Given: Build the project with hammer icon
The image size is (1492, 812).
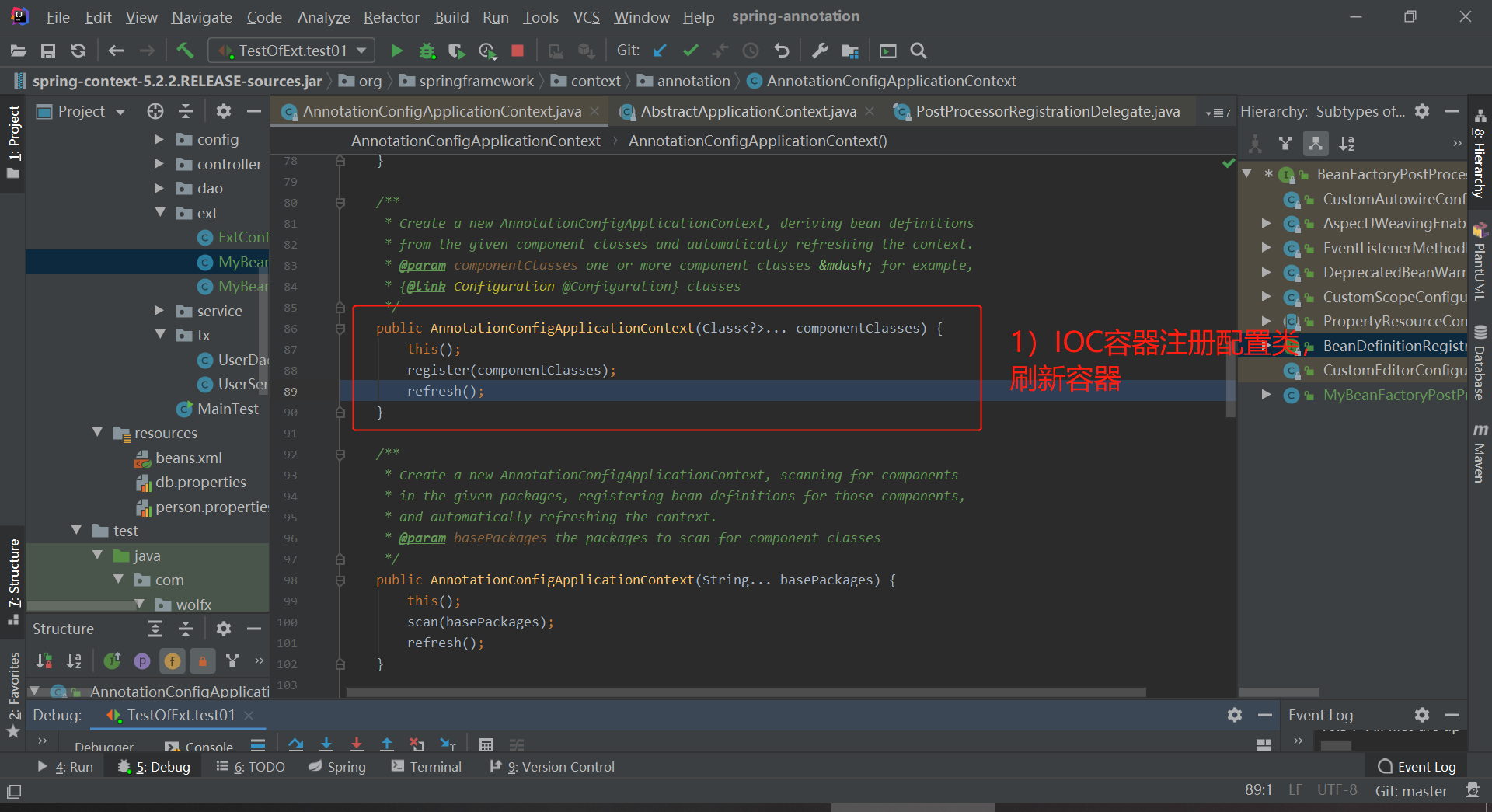Looking at the screenshot, I should 185,51.
